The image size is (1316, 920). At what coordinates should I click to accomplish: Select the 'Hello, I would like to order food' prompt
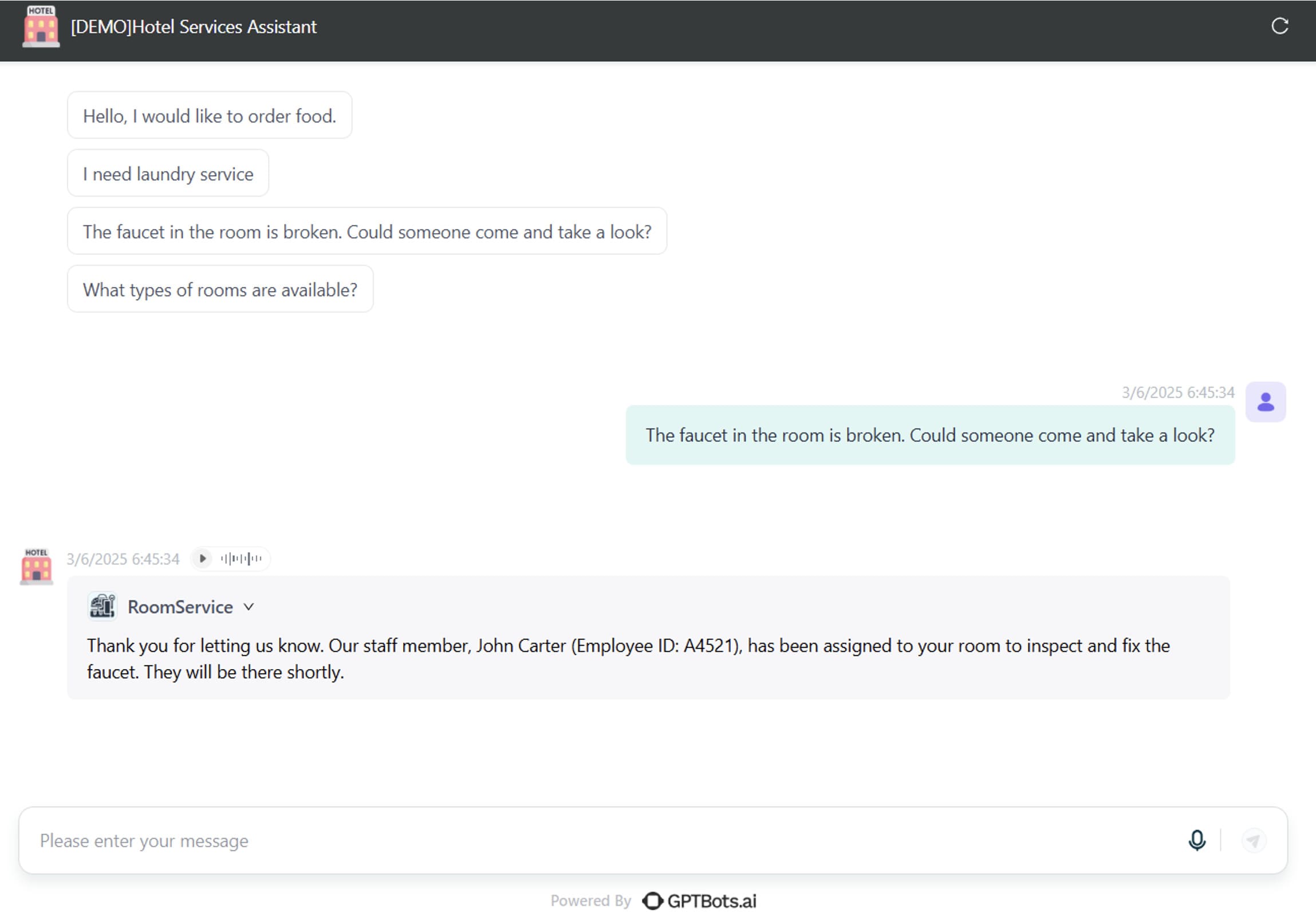(x=210, y=115)
